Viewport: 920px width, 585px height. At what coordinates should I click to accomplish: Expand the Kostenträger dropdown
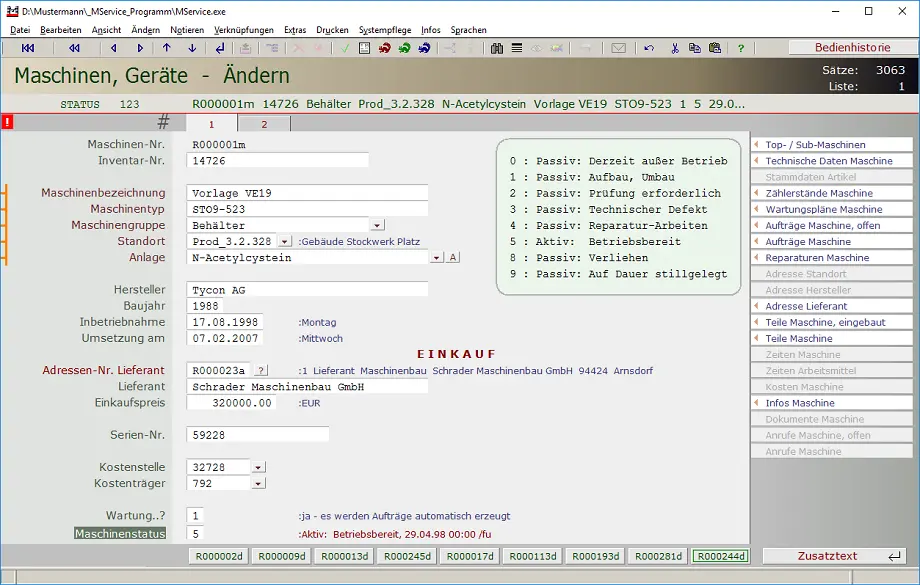click(x=258, y=484)
